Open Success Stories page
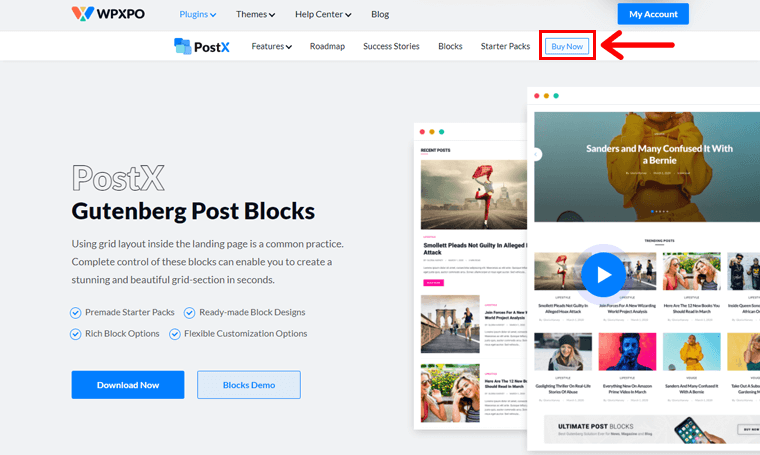Image resolution: width=760 pixels, height=455 pixels. [391, 47]
